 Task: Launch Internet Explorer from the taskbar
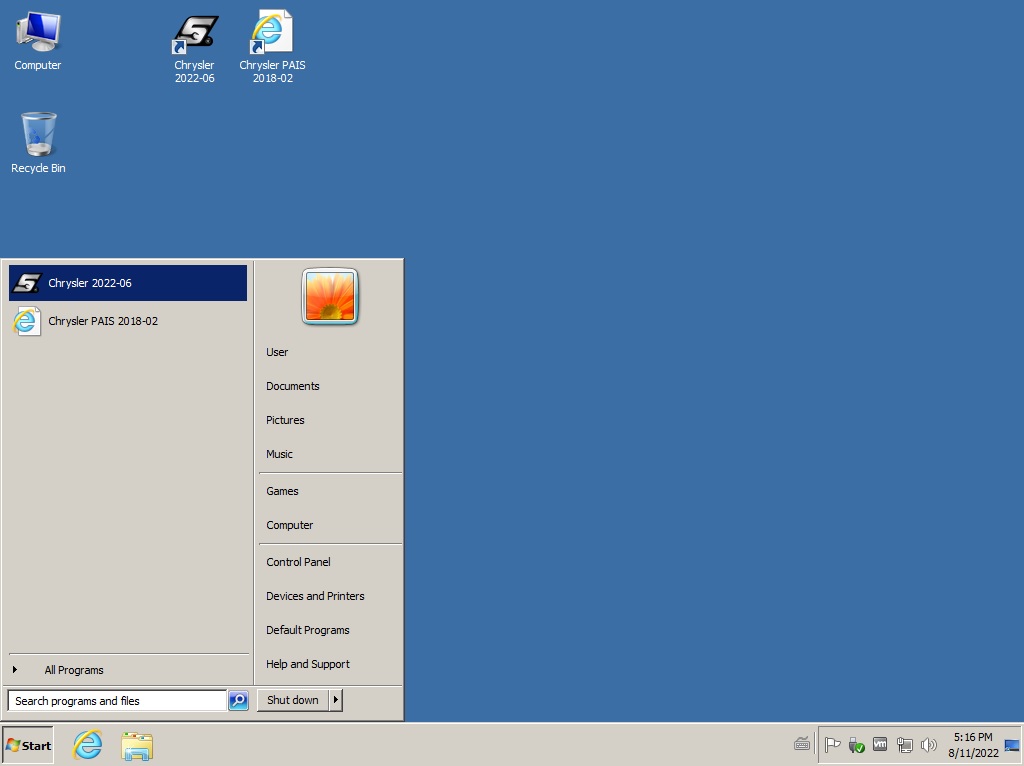tap(88, 745)
